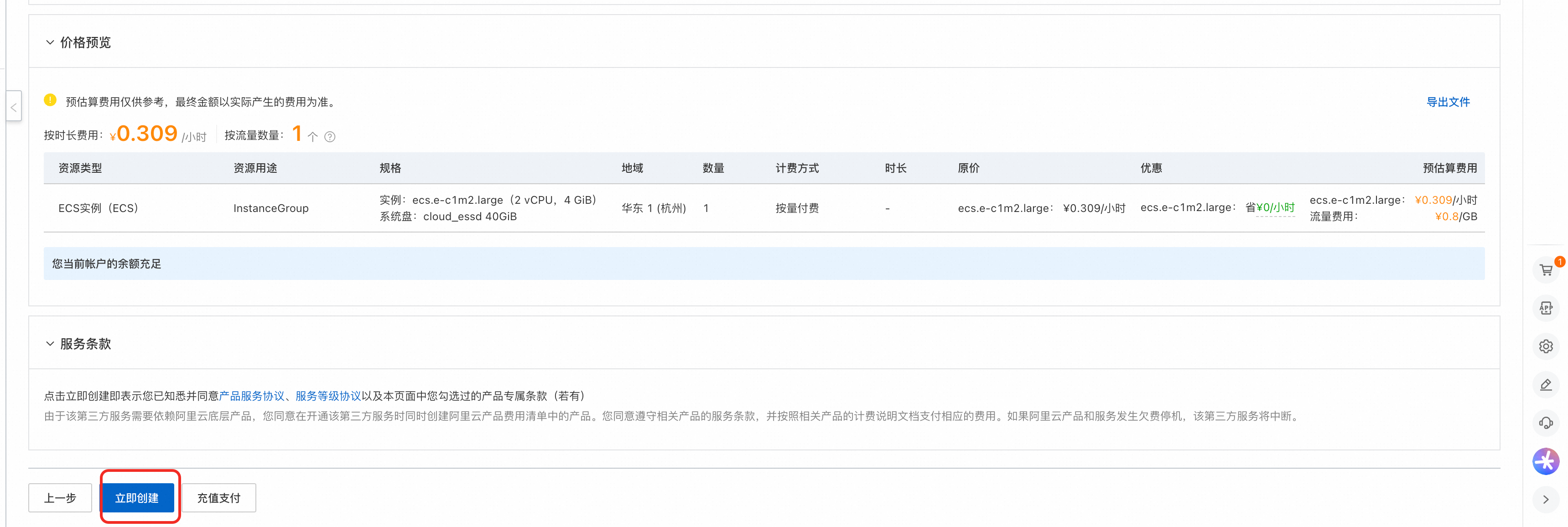Click 导出文件 link

(x=1448, y=102)
